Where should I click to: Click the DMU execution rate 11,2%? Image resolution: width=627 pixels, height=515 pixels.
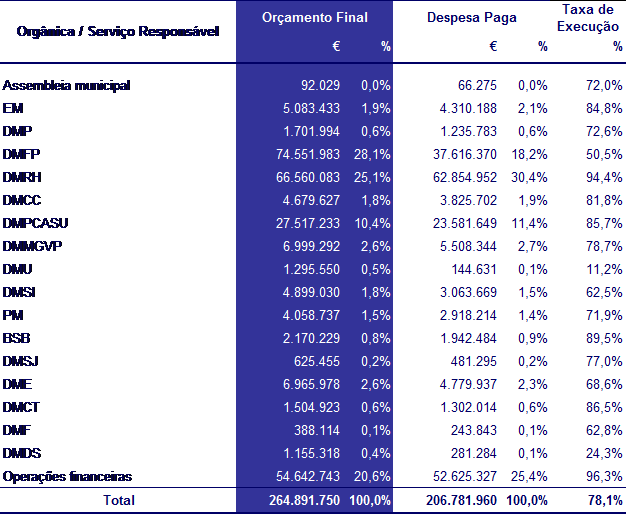604,269
